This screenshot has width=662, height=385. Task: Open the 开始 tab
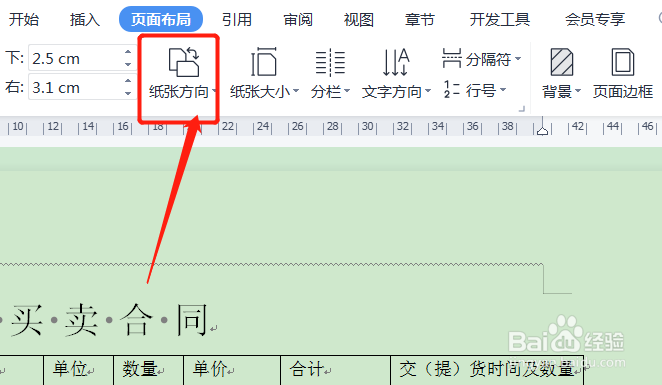[24, 19]
